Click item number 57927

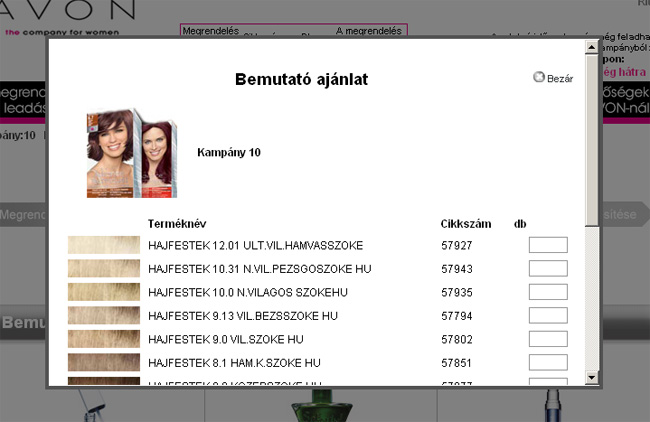coord(456,245)
